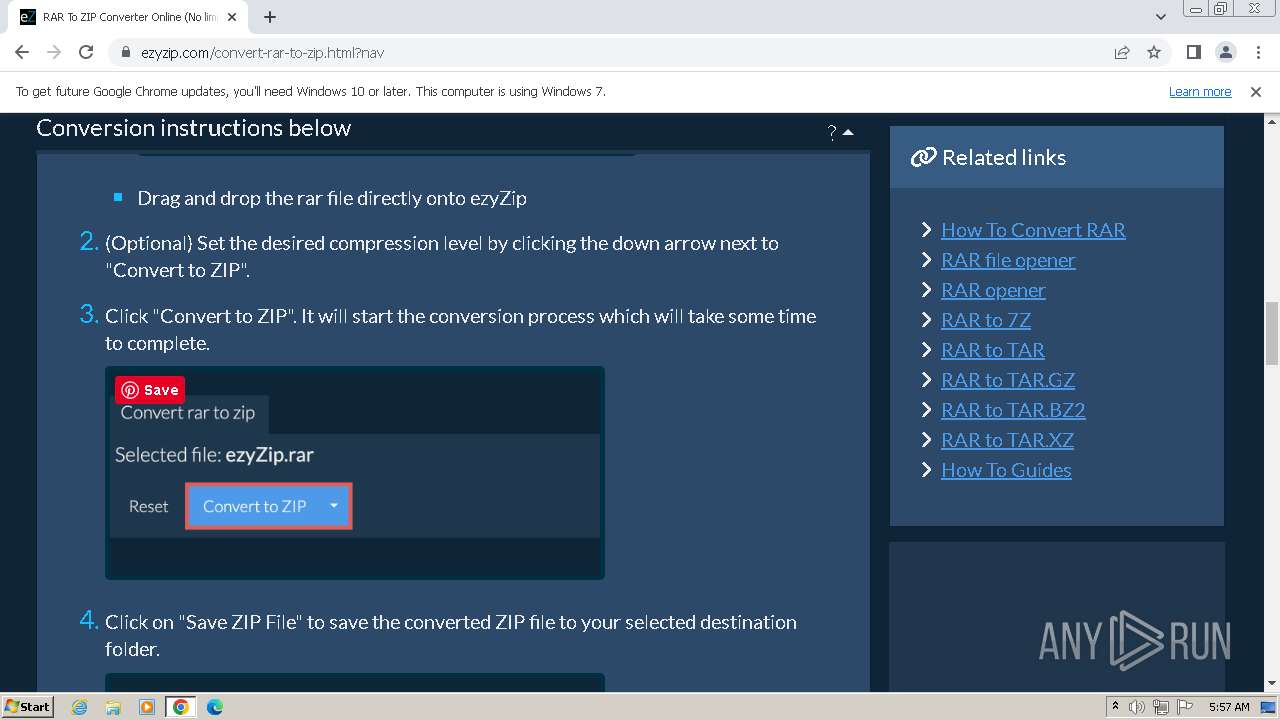Click the address bar URL
The image size is (1280, 720).
pos(262,53)
